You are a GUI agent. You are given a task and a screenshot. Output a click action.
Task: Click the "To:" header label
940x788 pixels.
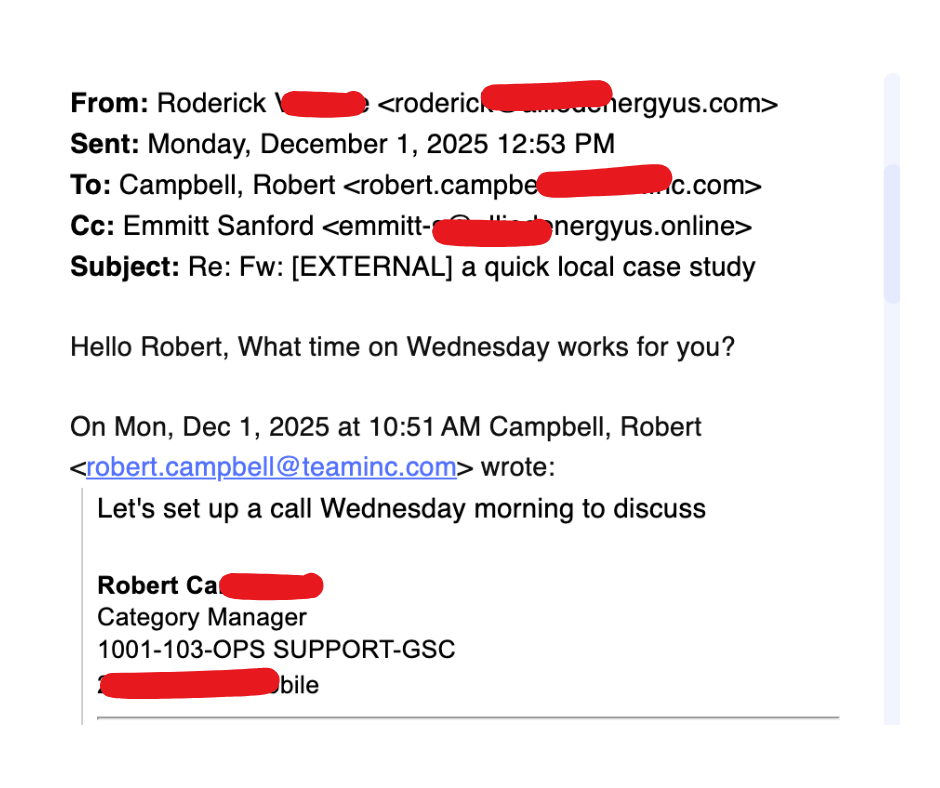pos(91,185)
